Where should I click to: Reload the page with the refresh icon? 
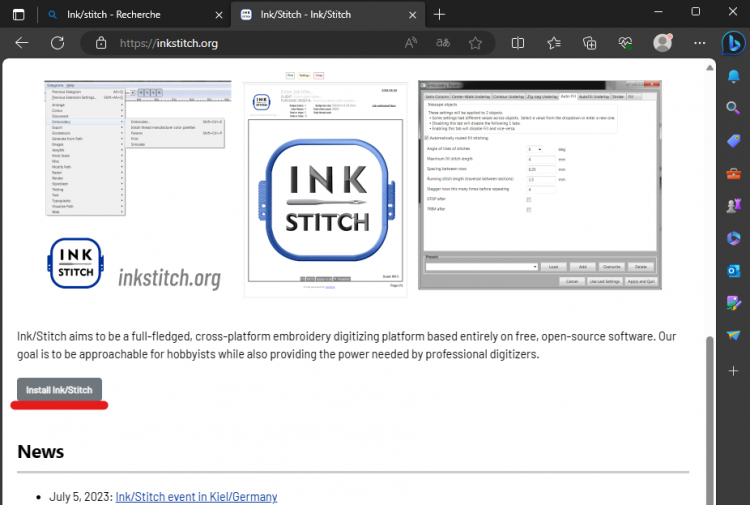pyautogui.click(x=58, y=43)
